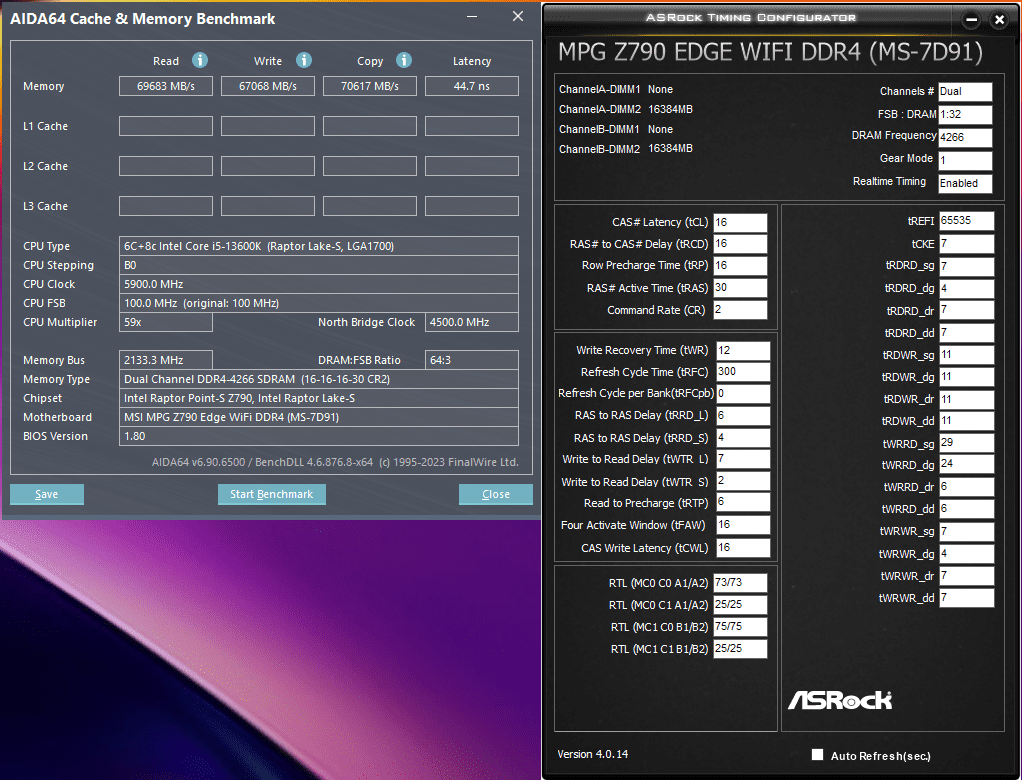This screenshot has width=1022, height=780.
Task: Click the tRDWR_sg field
Action: click(967, 355)
